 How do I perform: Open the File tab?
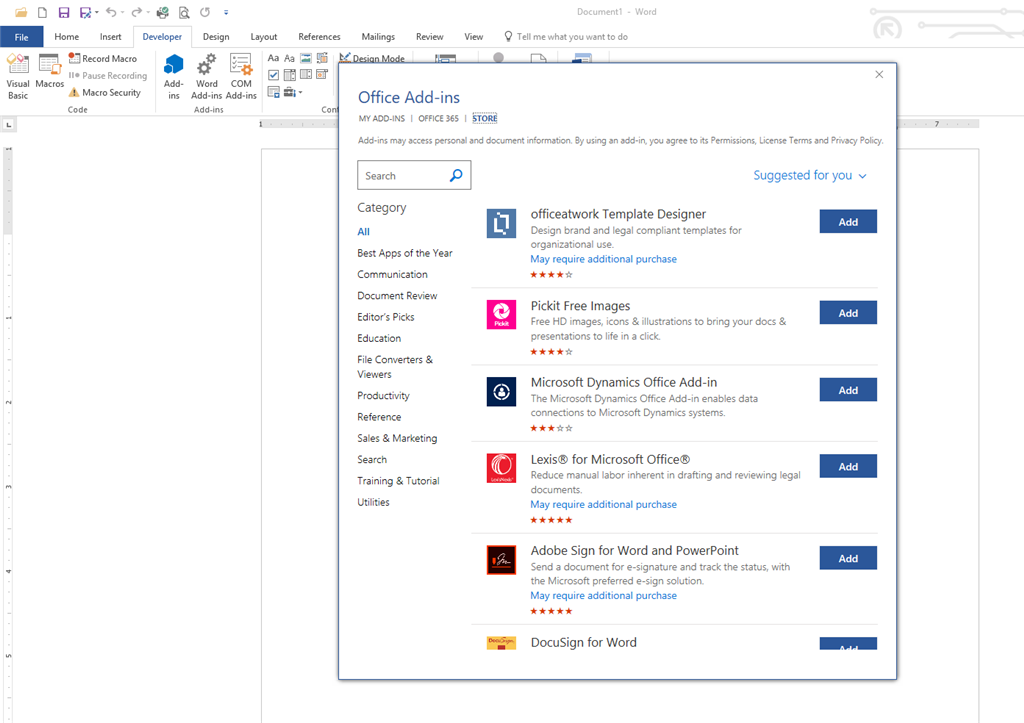pos(22,37)
